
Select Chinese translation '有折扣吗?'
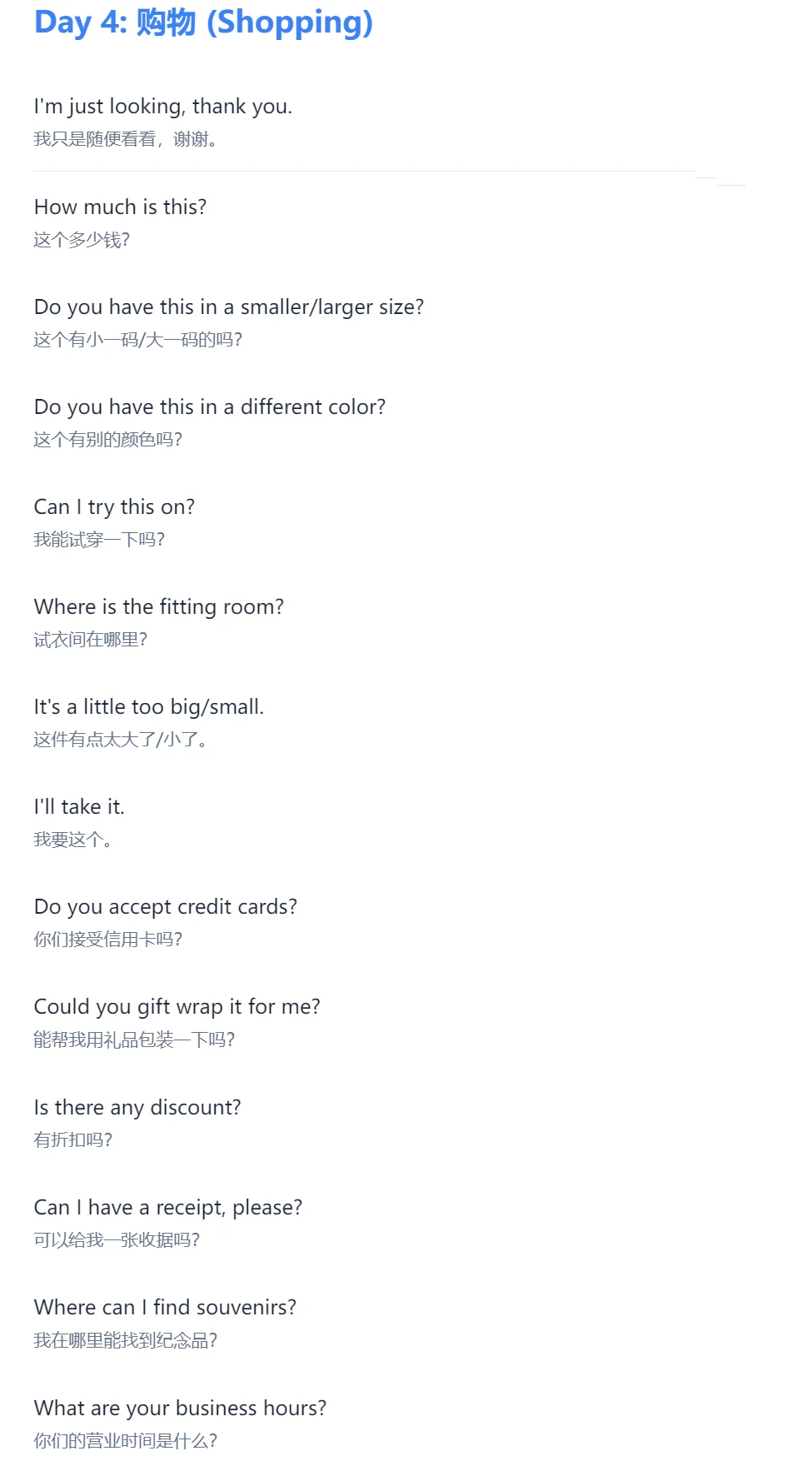click(72, 1139)
